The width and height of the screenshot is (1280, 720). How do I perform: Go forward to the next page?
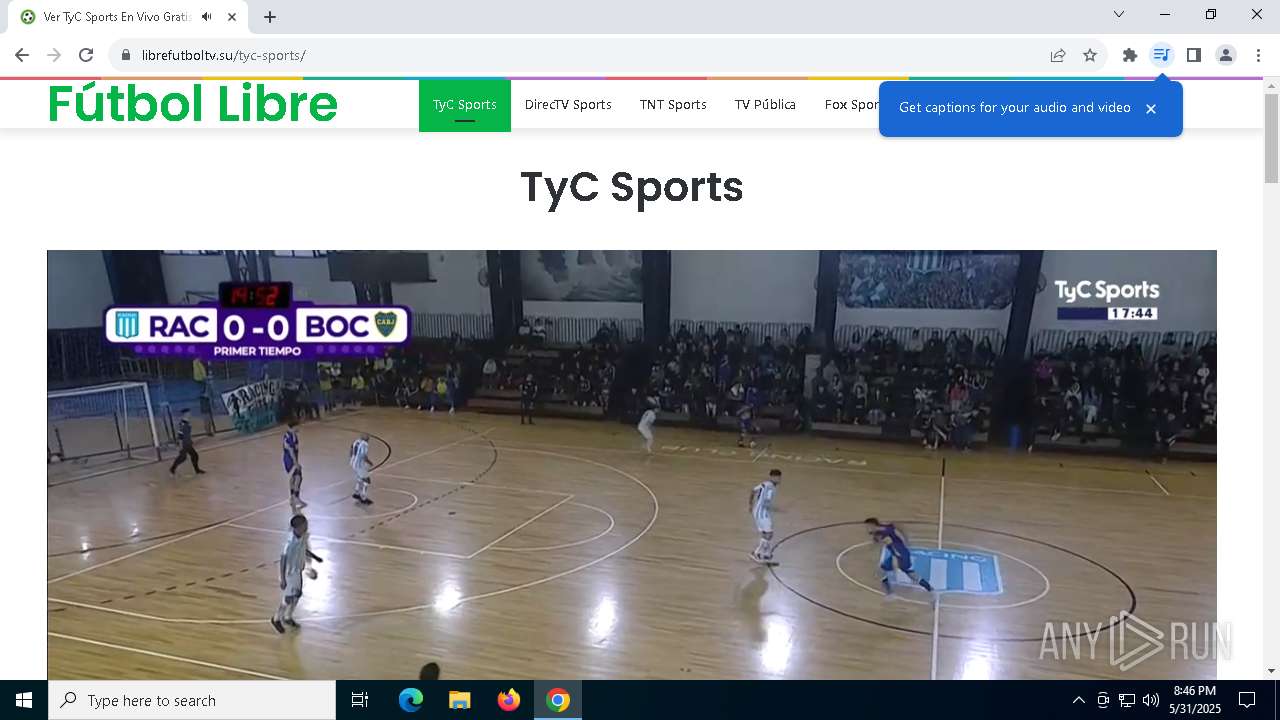point(54,55)
